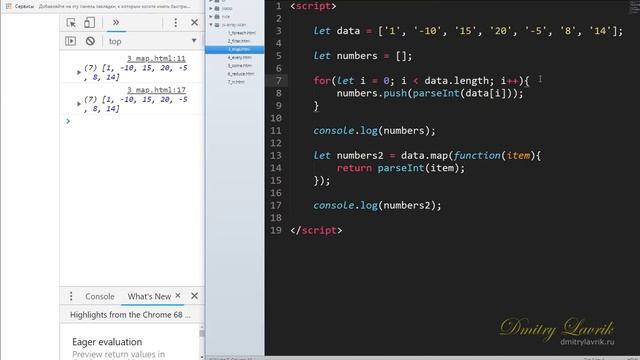This screenshot has width=640, height=360.
Task: Close the DevTools panel
Action: (x=194, y=22)
